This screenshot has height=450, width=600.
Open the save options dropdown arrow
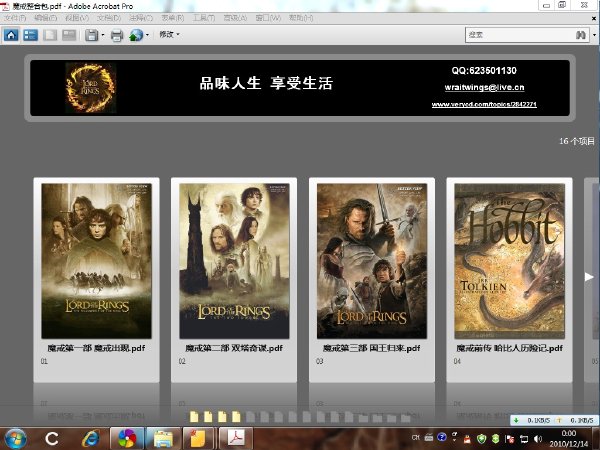103,35
